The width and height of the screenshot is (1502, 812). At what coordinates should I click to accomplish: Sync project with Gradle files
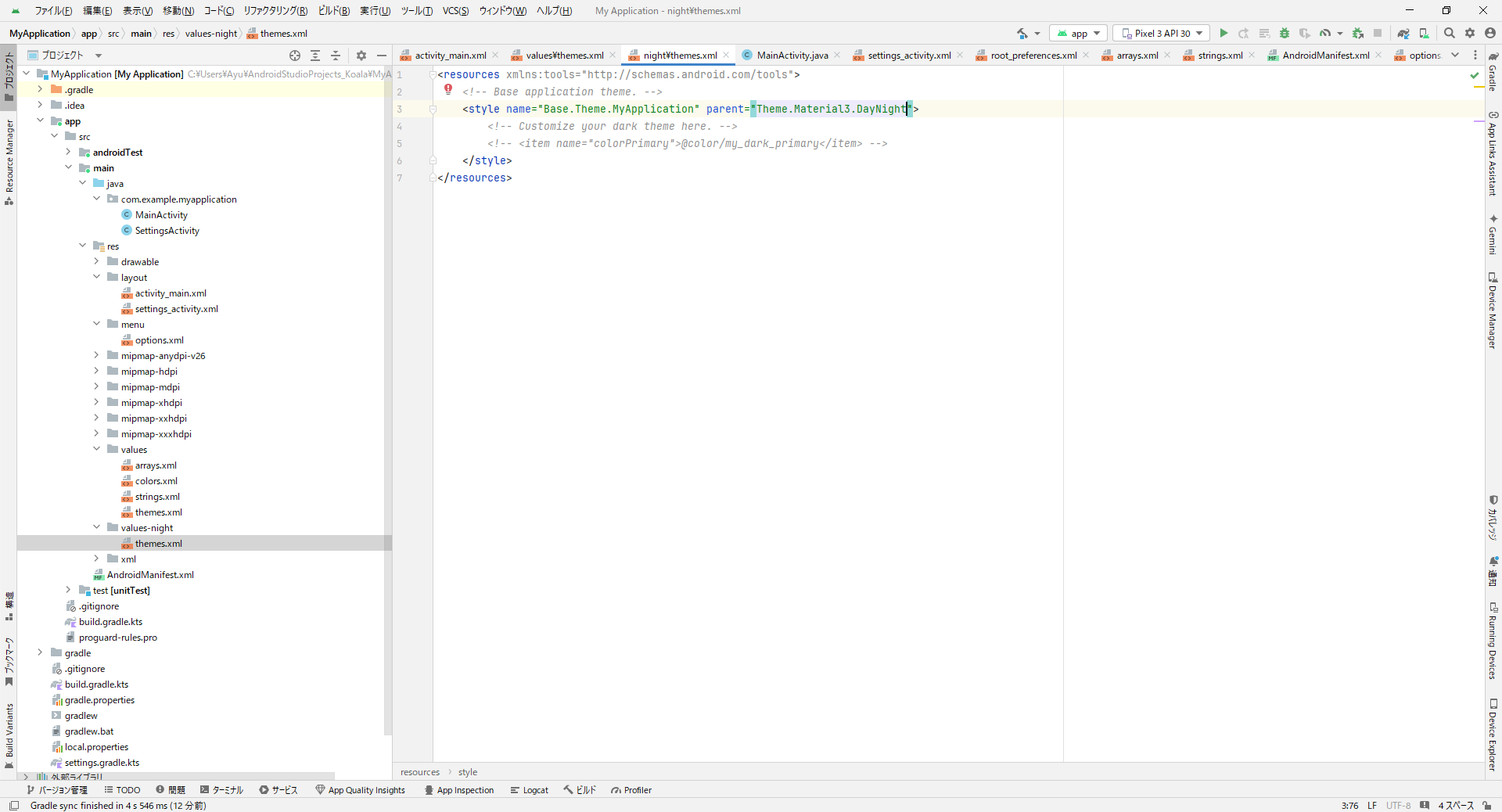[1403, 33]
